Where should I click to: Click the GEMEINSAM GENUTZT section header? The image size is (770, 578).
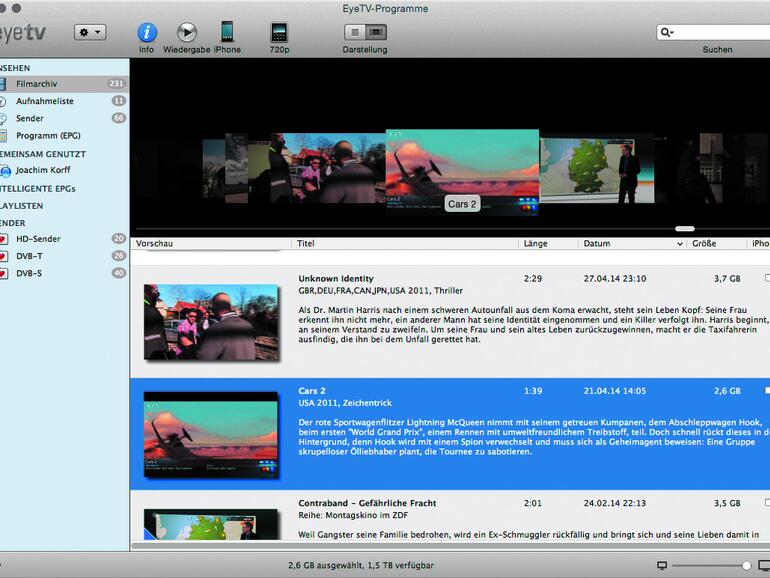tap(43, 154)
